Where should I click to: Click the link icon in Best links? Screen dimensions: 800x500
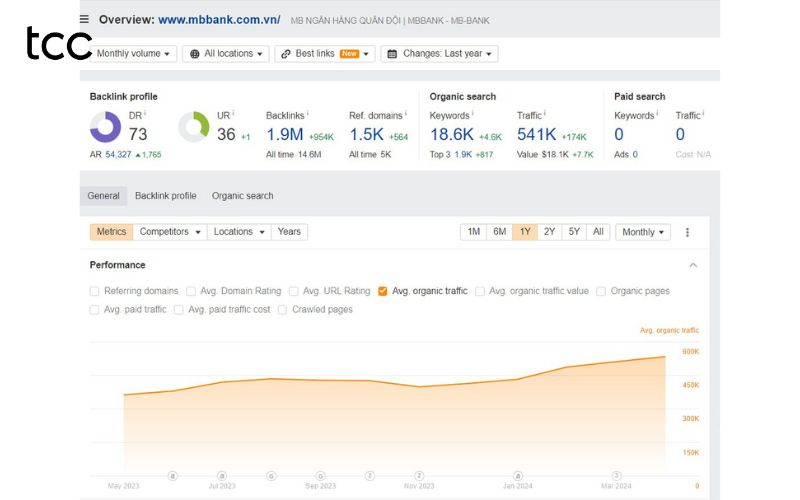(286, 54)
